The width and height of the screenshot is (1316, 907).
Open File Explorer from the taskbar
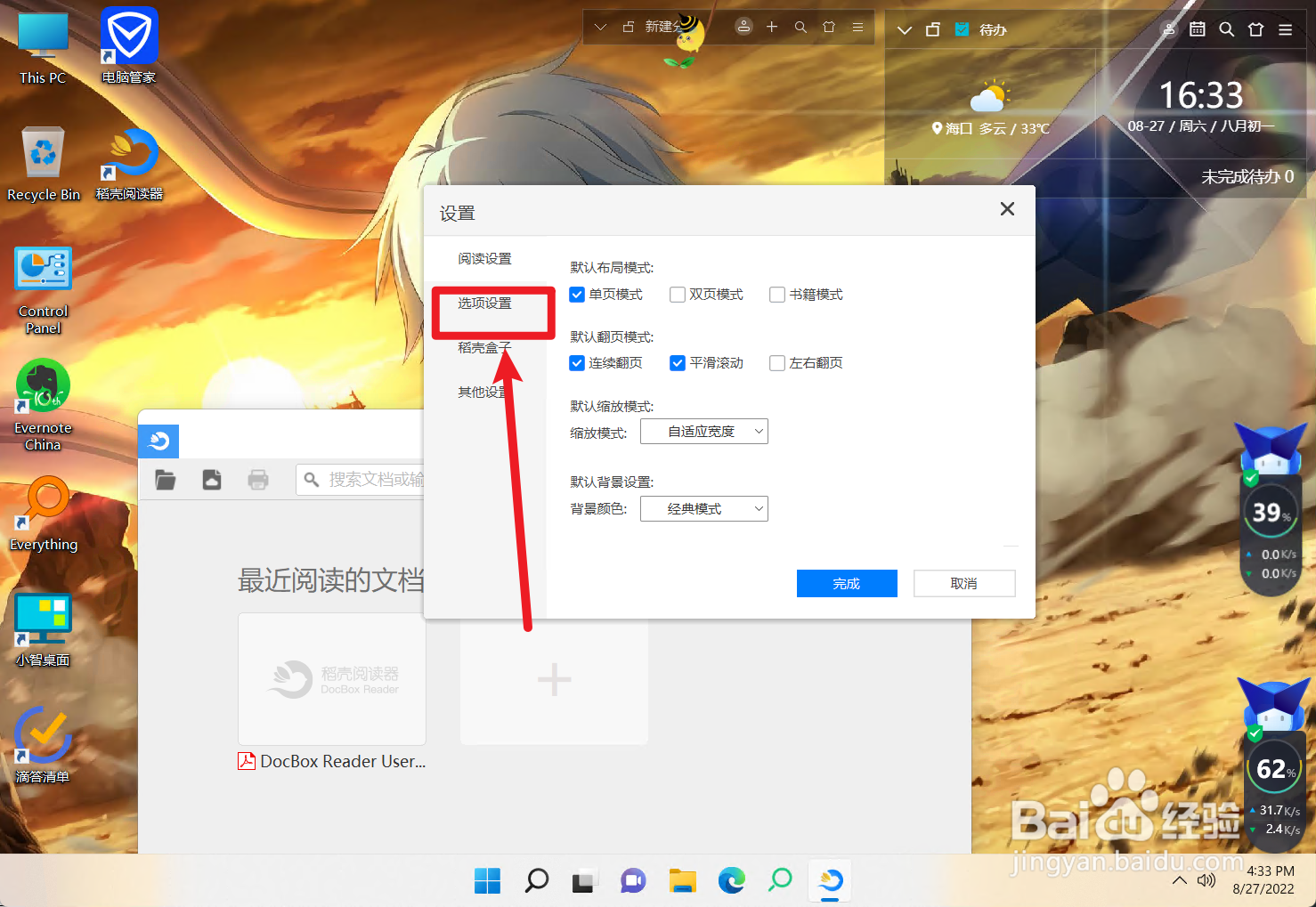[682, 881]
